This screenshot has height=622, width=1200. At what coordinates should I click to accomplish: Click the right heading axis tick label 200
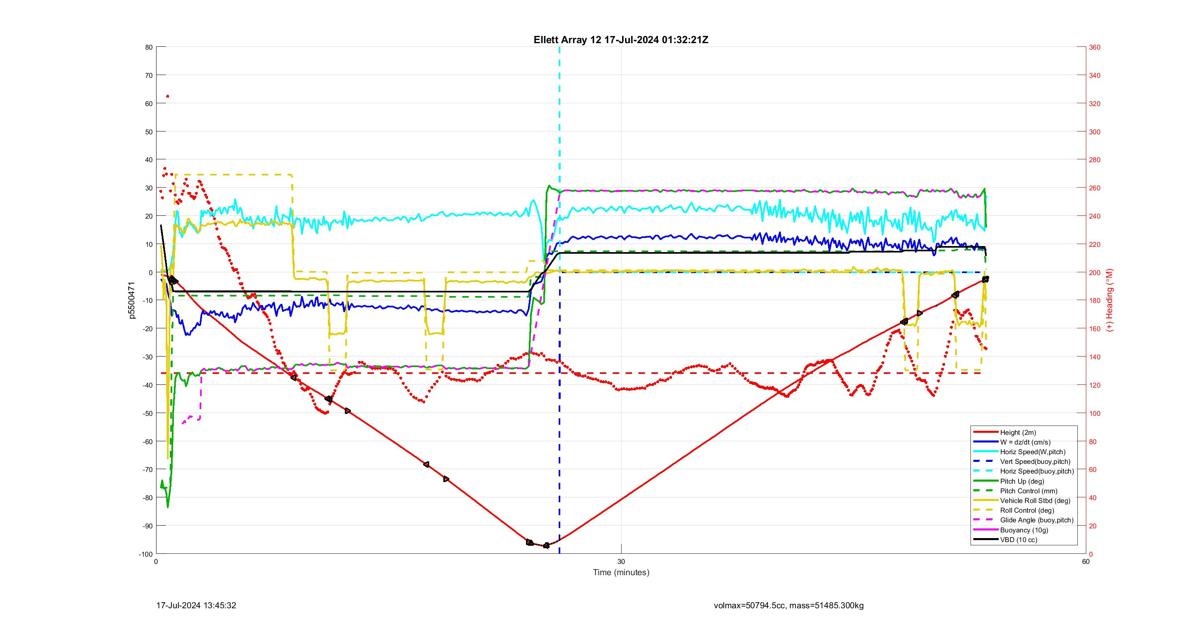coord(1094,272)
